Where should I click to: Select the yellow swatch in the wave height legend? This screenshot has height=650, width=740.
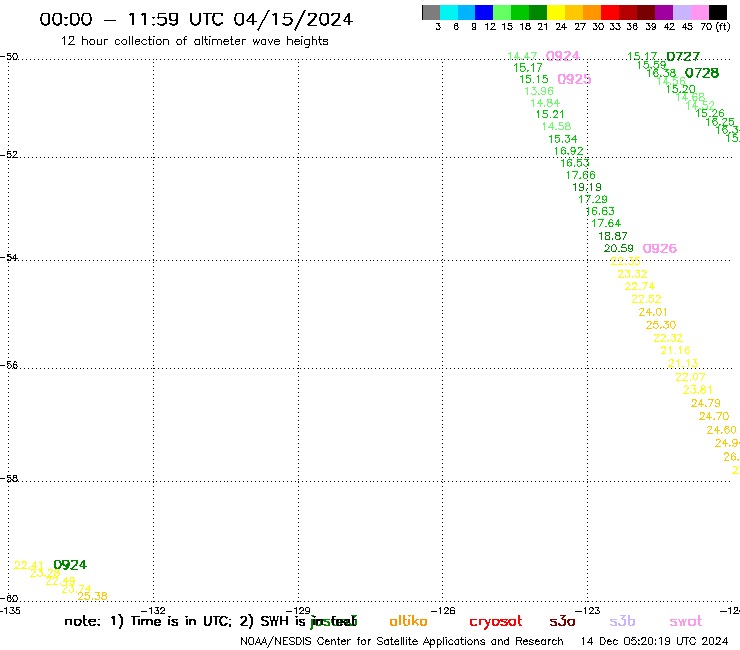pyautogui.click(x=556, y=12)
